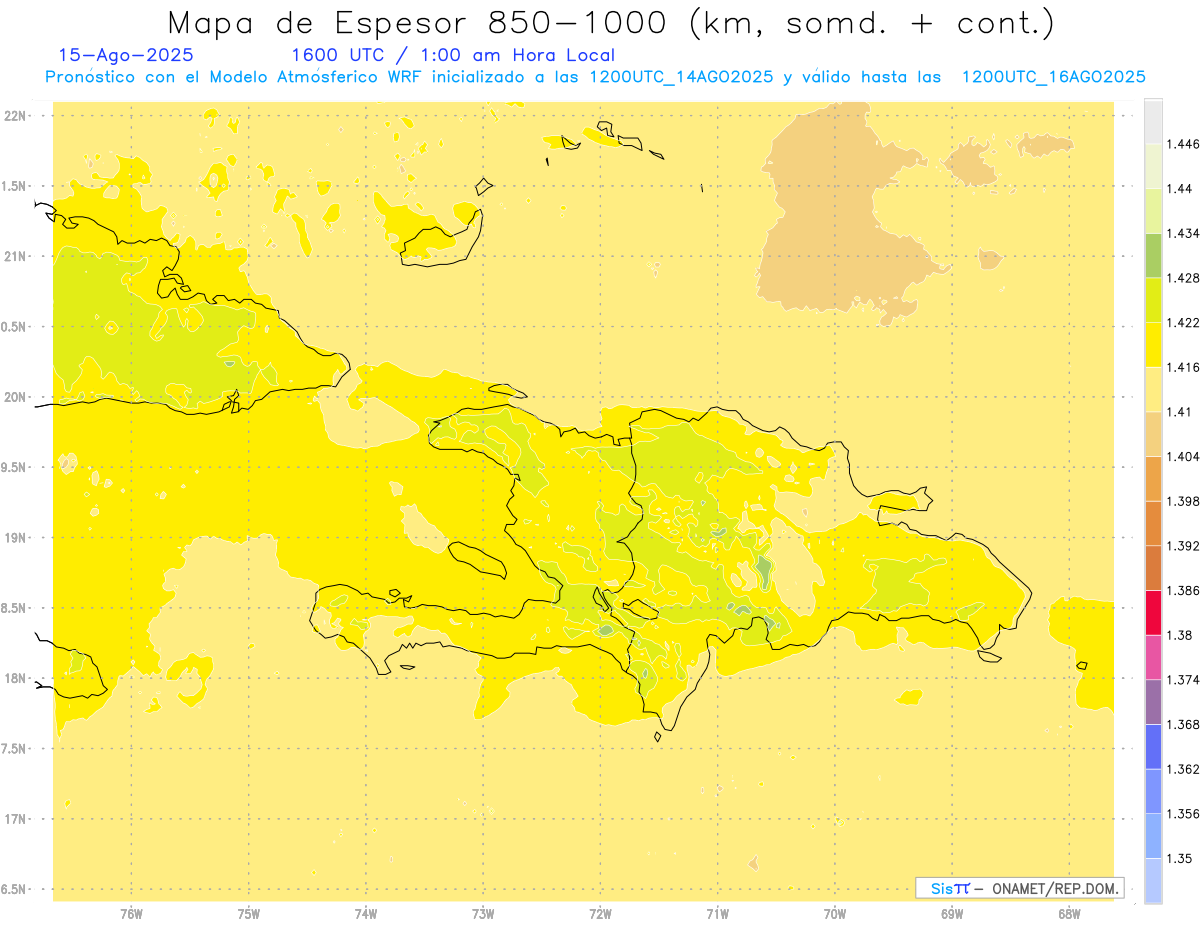
Task: Click the 20N latitude label
Action: tap(16, 397)
